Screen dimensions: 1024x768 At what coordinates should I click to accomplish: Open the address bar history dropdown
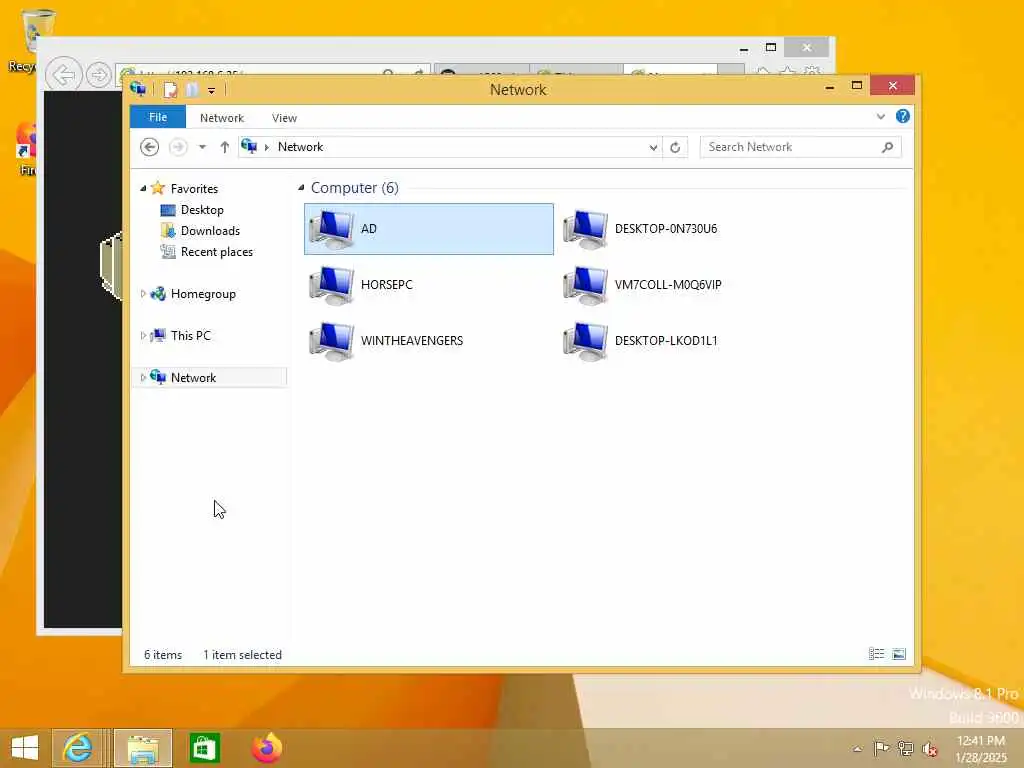point(653,148)
